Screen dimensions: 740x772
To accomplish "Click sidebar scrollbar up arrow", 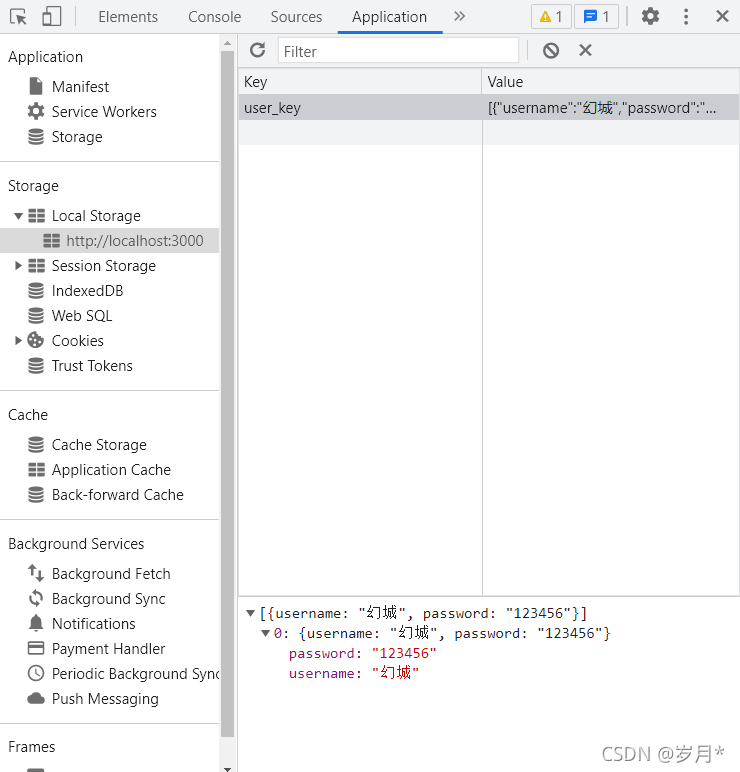I will tap(227, 43).
